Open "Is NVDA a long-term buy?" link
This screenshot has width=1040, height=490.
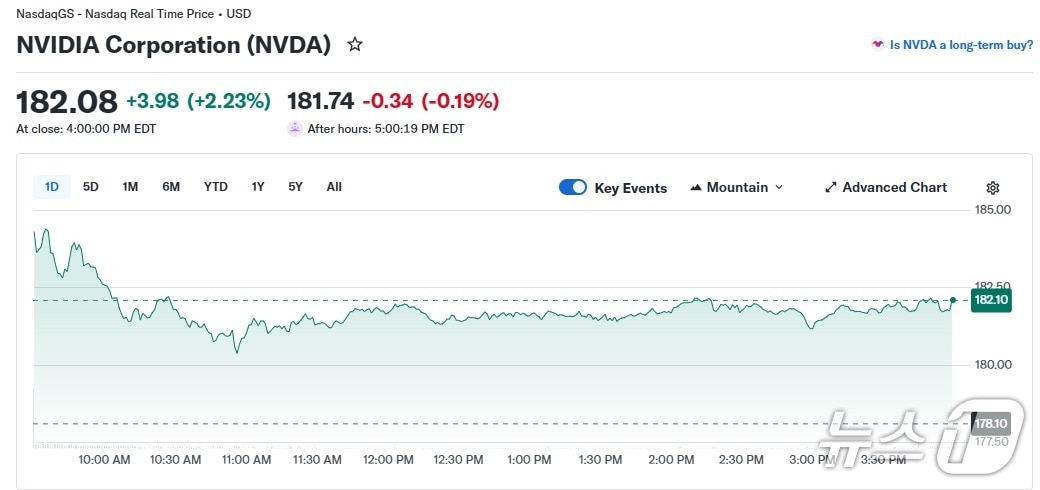(961, 45)
